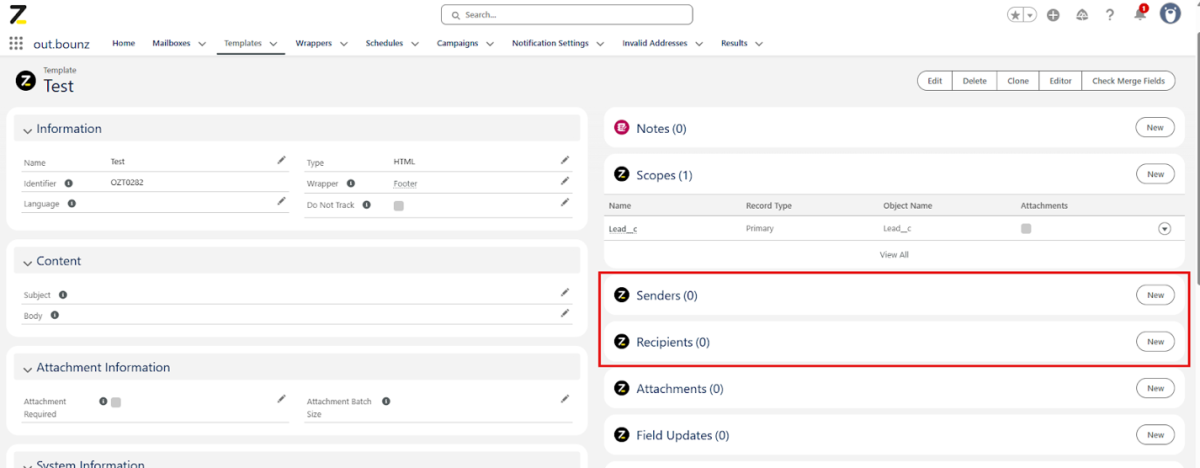Edit the Name field pencil icon

[x=281, y=160]
